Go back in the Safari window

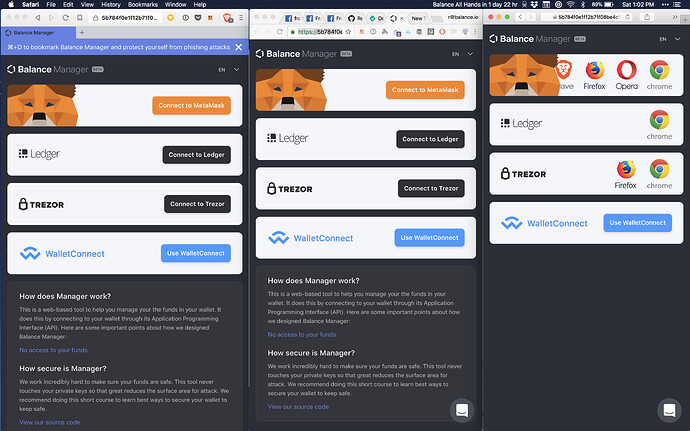click(520, 17)
